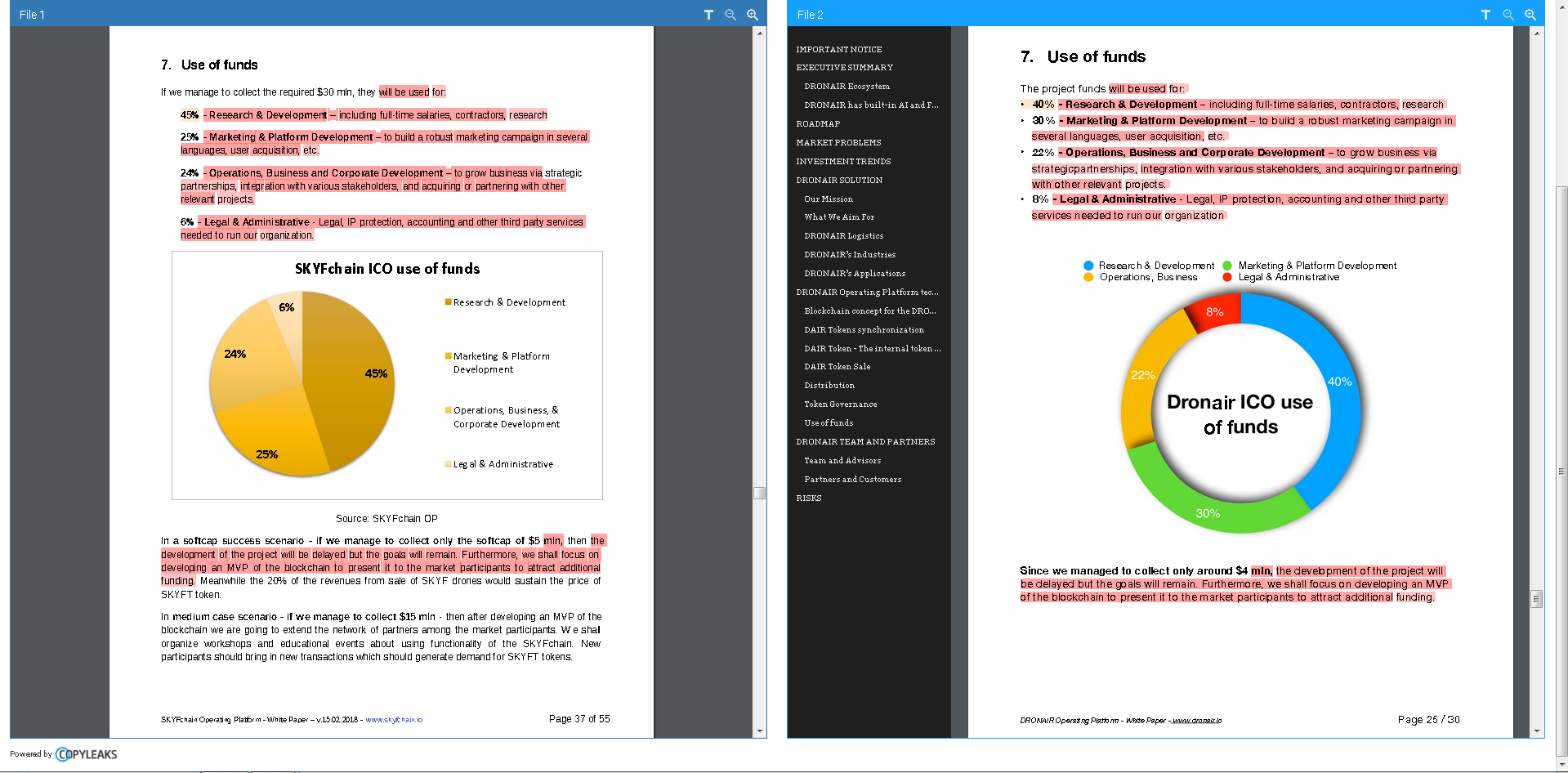Click File 2 scrollbar down arrow
The width and height of the screenshot is (1568, 773).
click(x=1537, y=731)
